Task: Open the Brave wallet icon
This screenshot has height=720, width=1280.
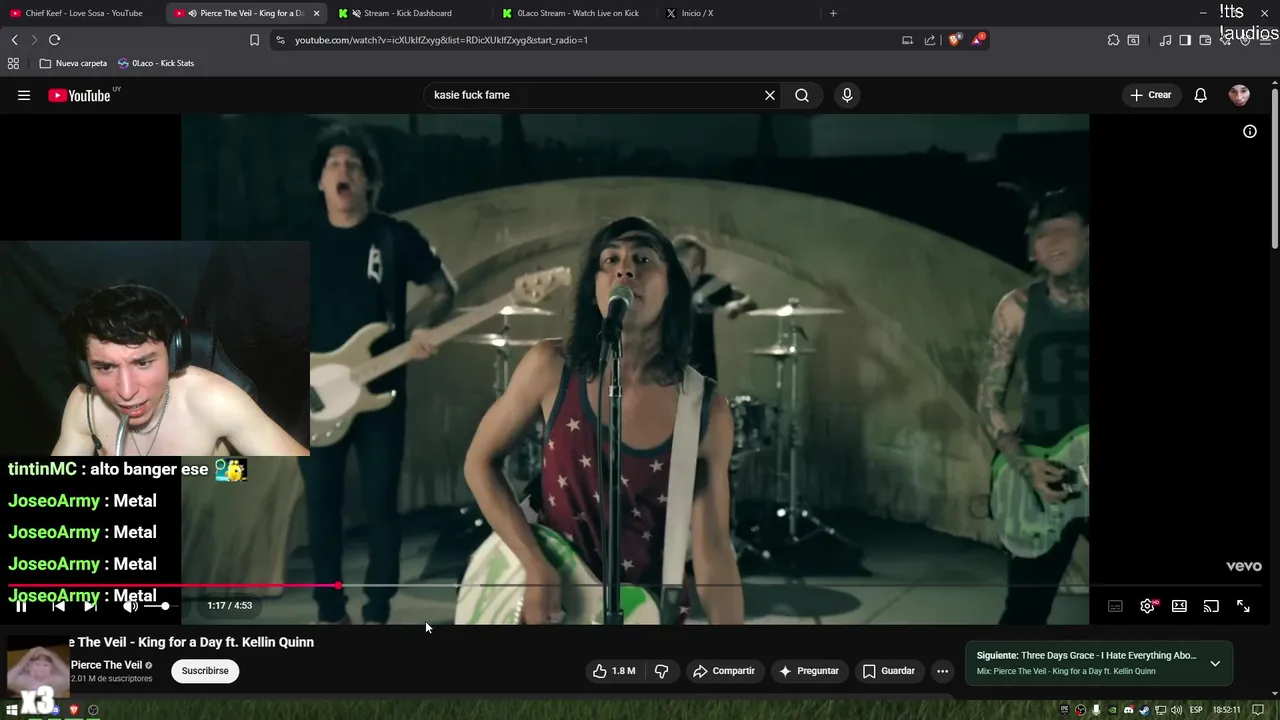Action: 1205,40
